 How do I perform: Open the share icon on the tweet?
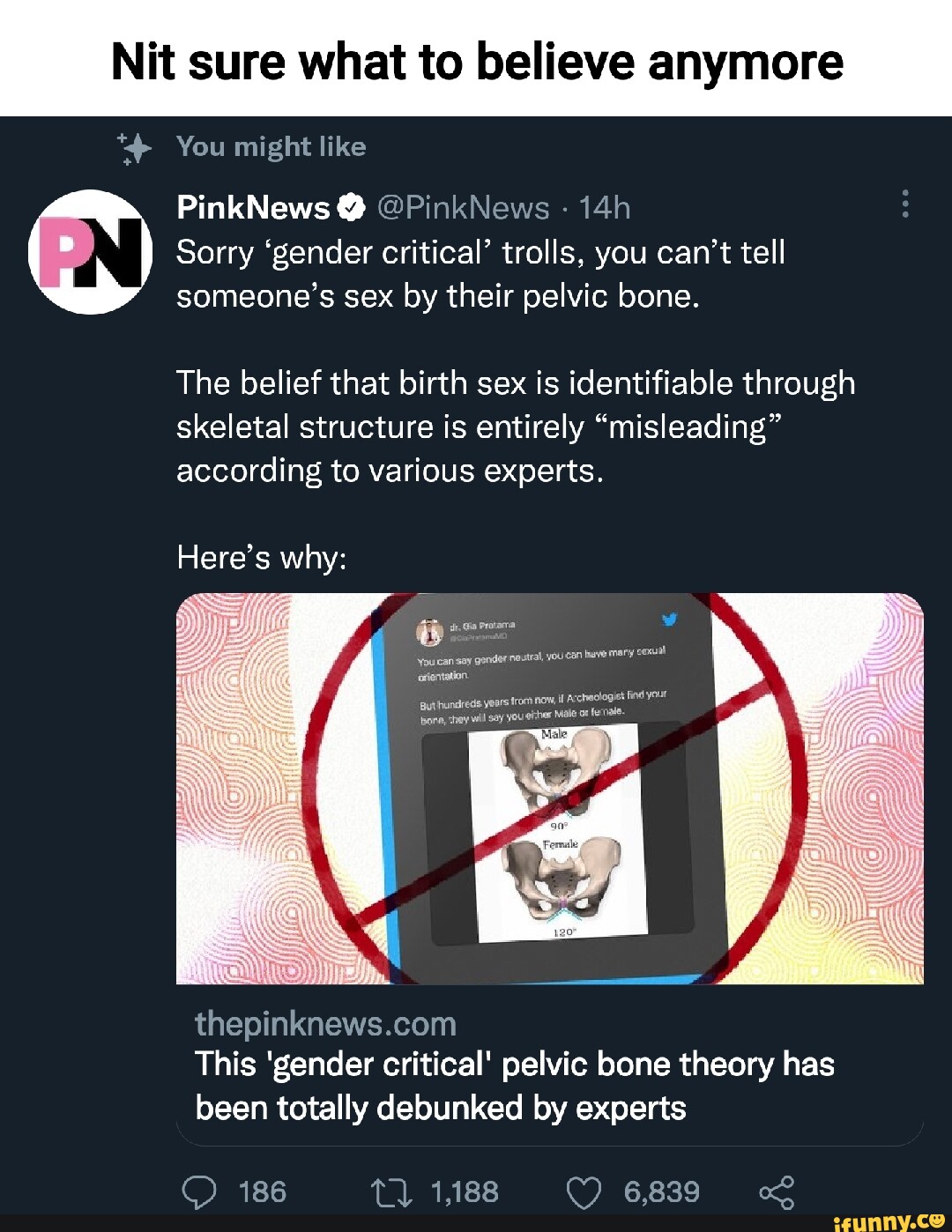[x=777, y=1193]
